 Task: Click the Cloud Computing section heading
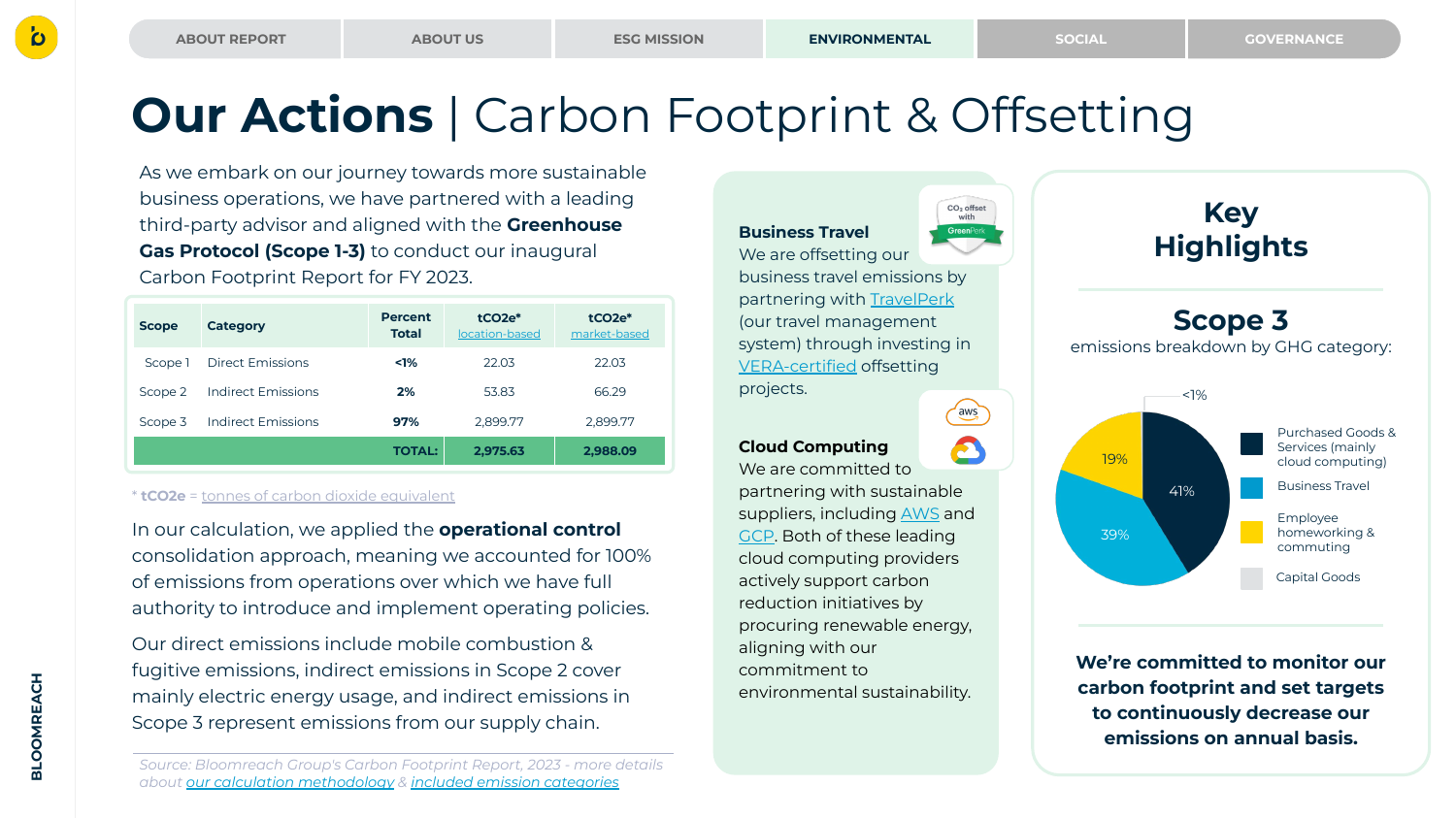(813, 446)
